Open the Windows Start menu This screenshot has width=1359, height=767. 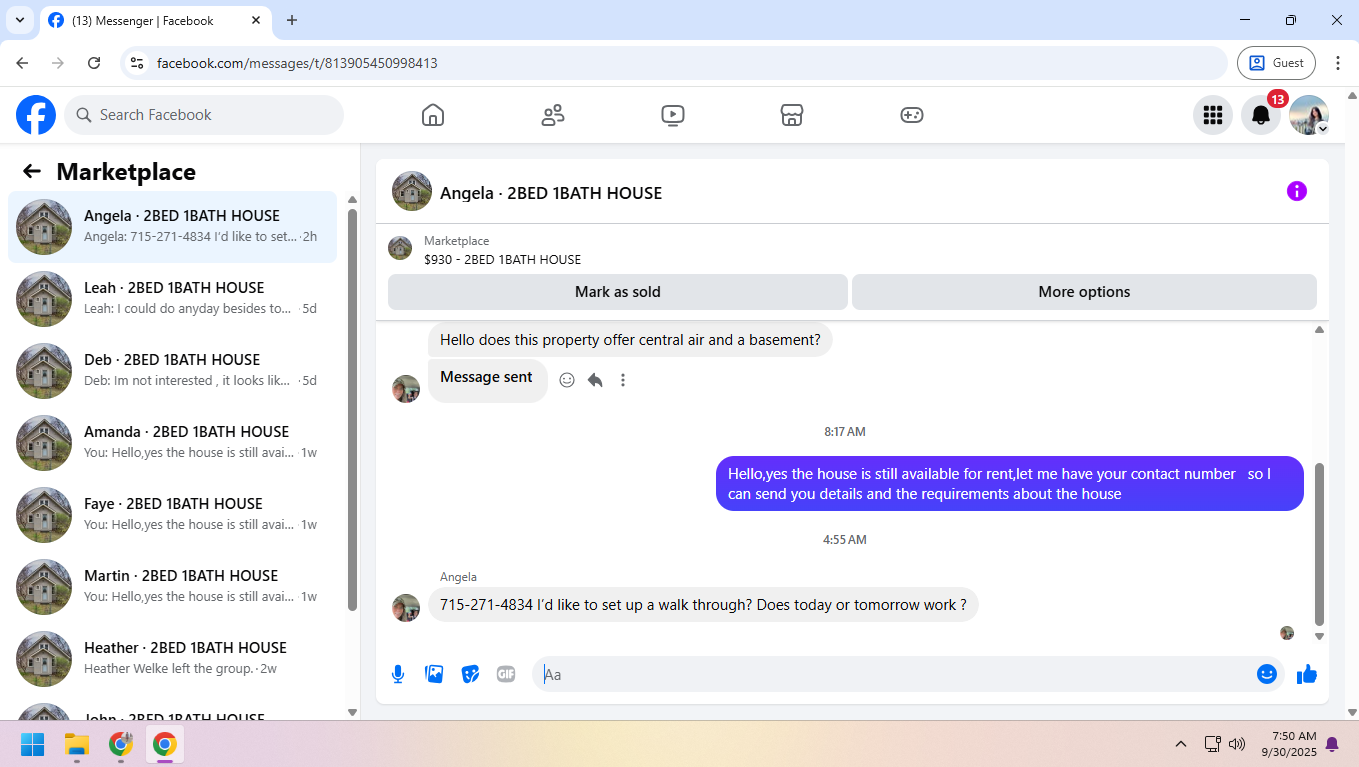(x=33, y=744)
